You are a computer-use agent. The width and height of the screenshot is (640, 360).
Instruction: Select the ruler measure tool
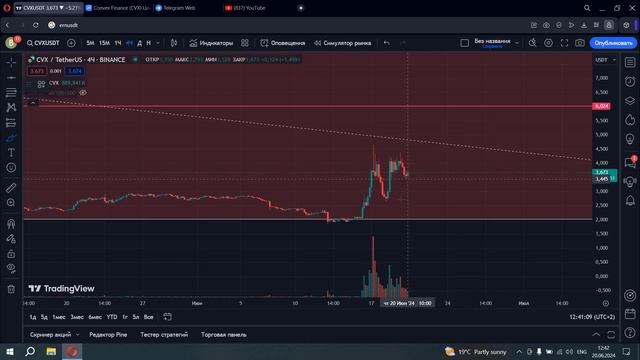11,188
